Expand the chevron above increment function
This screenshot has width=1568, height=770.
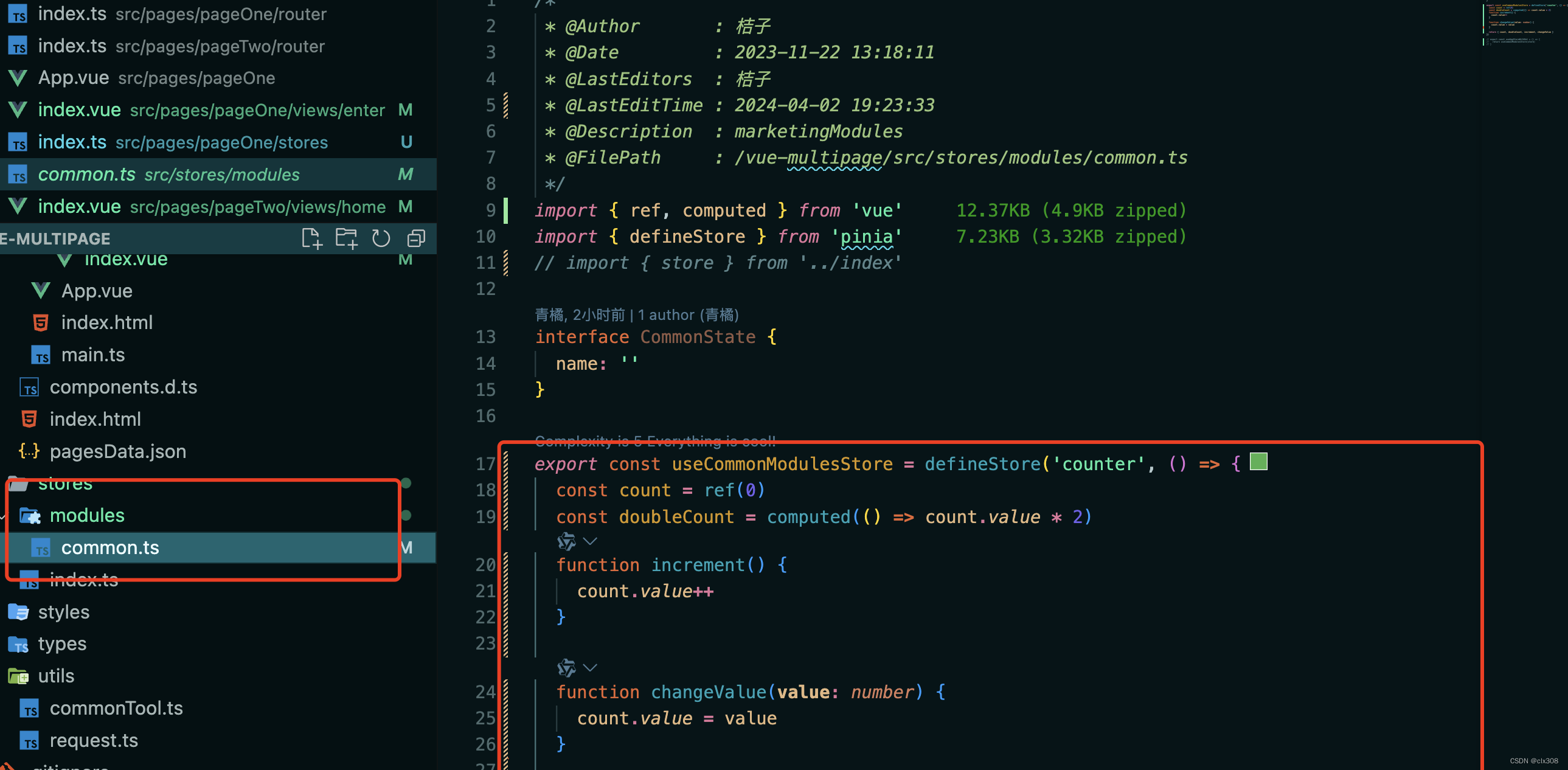[590, 541]
